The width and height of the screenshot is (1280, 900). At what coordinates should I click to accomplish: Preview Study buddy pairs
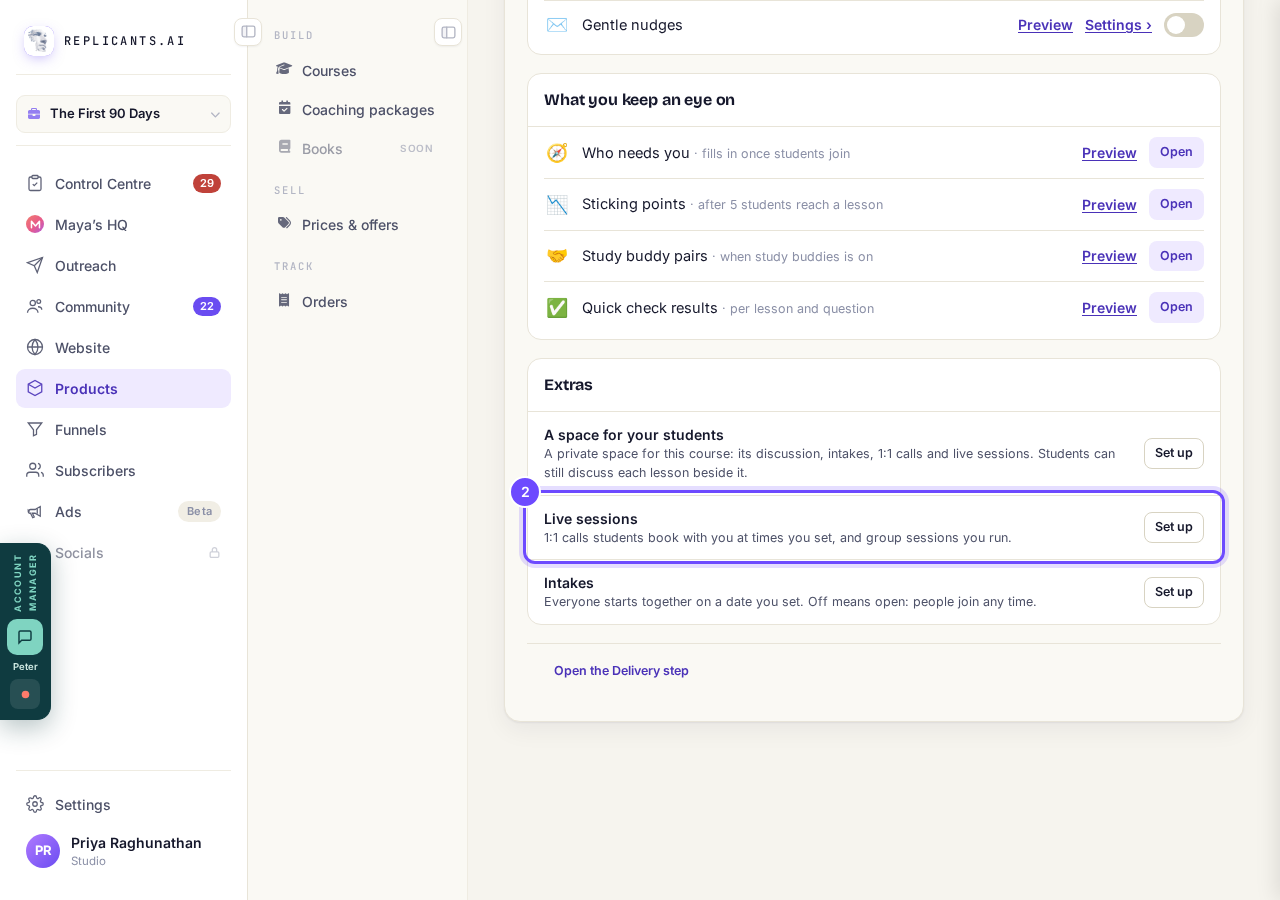point(1109,256)
